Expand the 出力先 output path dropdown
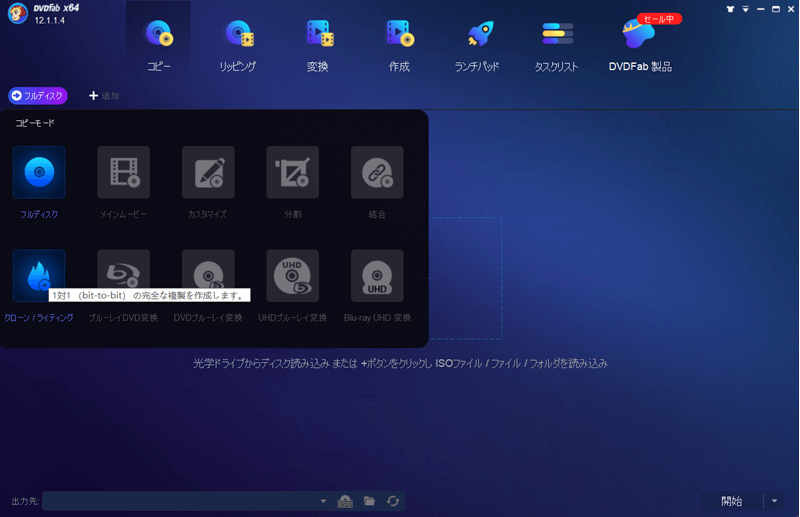800x517 pixels. pyautogui.click(x=323, y=500)
